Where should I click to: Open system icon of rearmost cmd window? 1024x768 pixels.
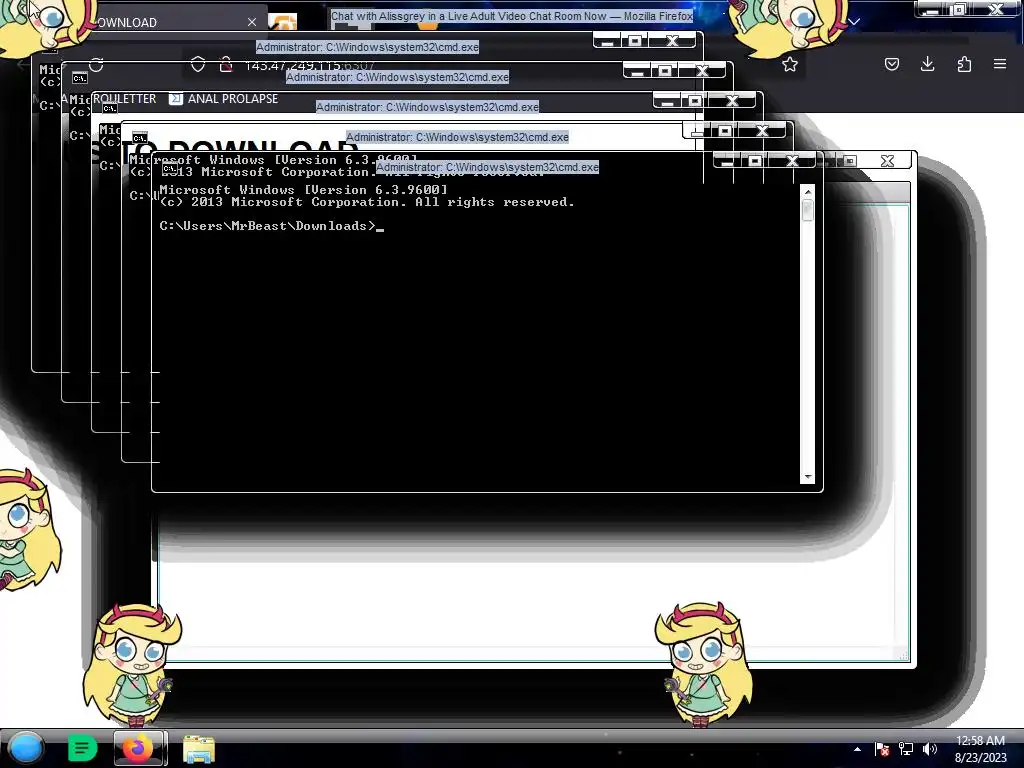pos(50,48)
